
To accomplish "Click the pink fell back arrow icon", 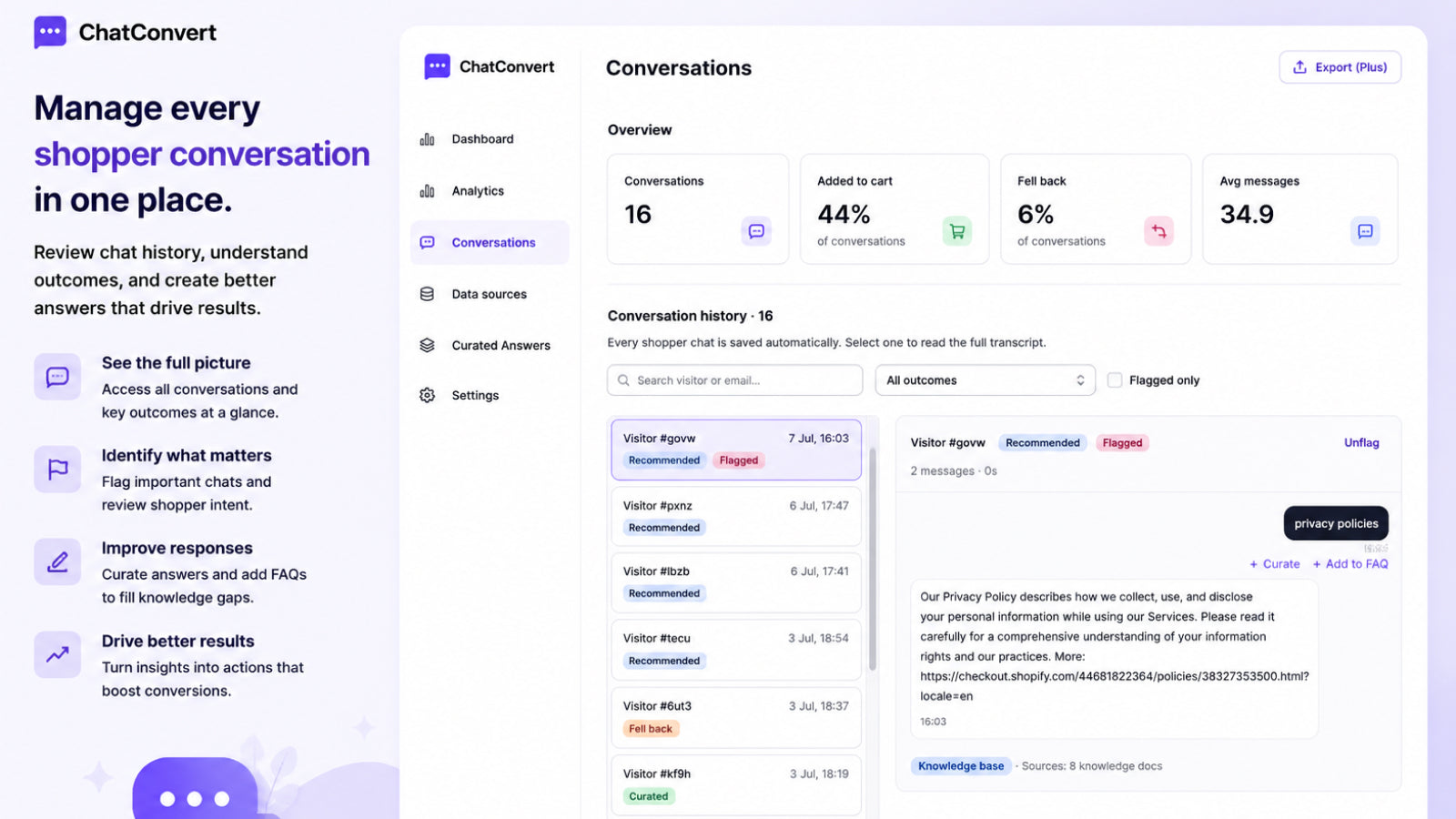I will (1158, 231).
